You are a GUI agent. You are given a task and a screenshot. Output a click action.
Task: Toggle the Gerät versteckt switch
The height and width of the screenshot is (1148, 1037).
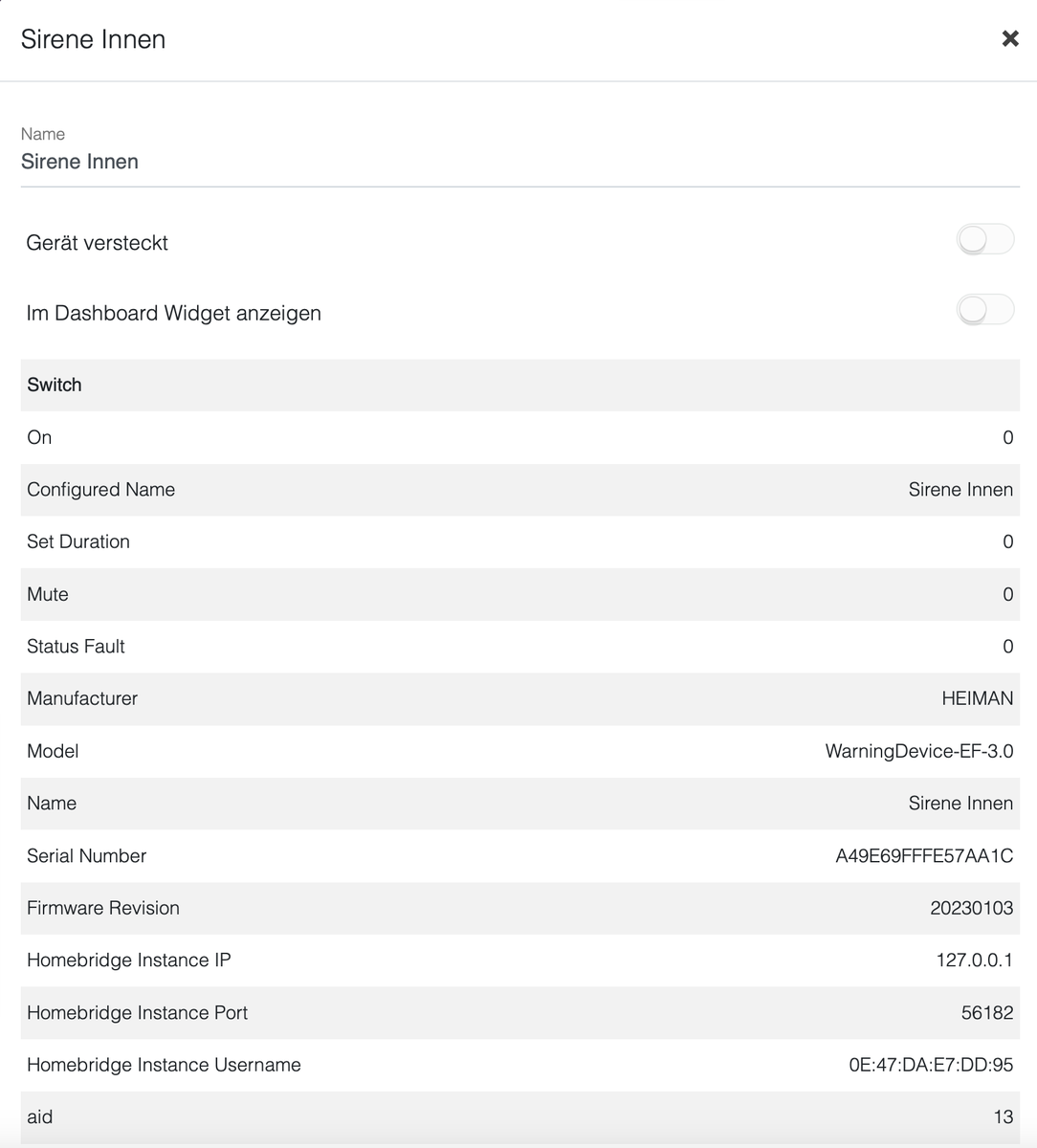(x=984, y=240)
